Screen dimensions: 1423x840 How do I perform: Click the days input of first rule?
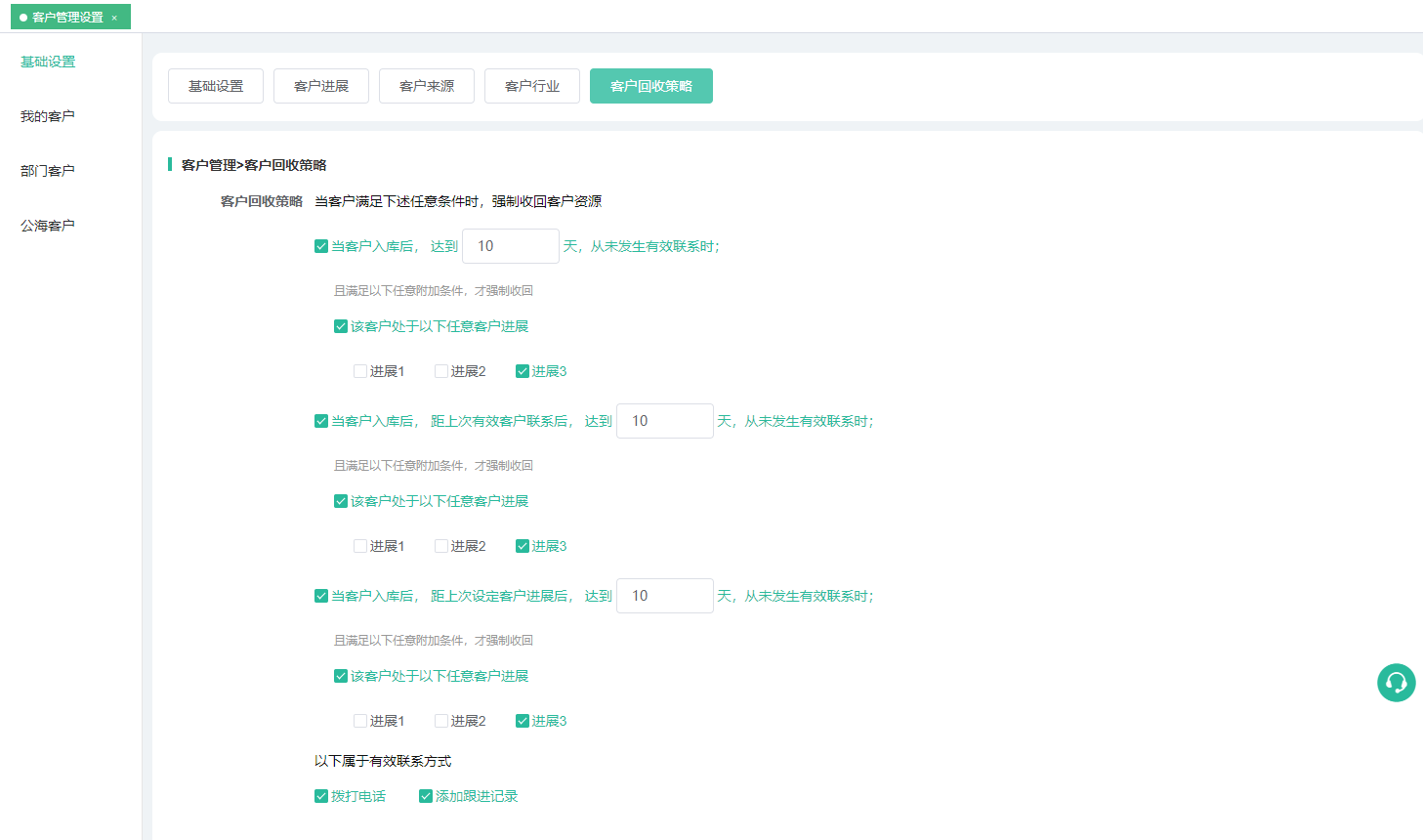pos(510,246)
